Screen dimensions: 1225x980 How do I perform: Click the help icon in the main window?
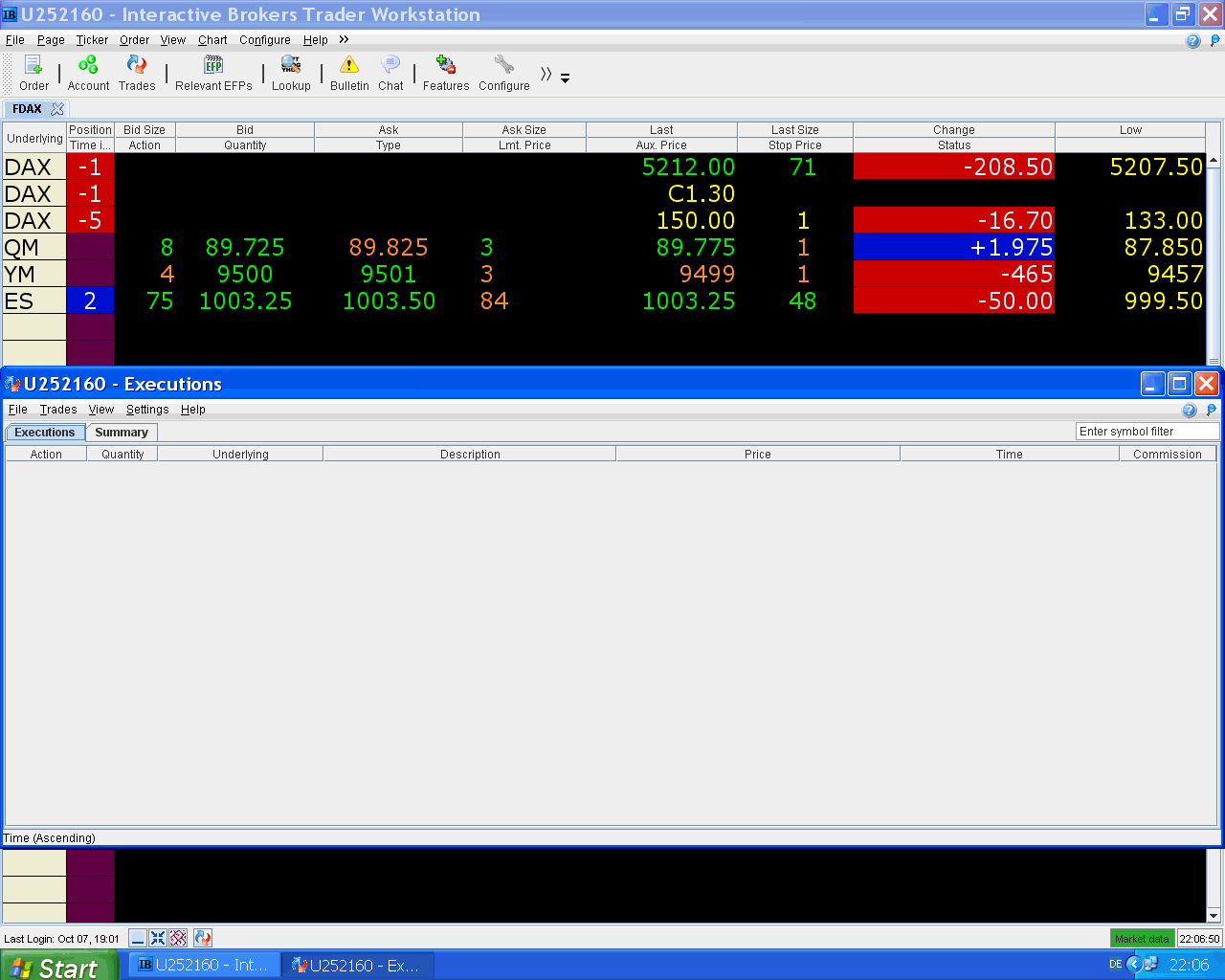pos(1192,40)
